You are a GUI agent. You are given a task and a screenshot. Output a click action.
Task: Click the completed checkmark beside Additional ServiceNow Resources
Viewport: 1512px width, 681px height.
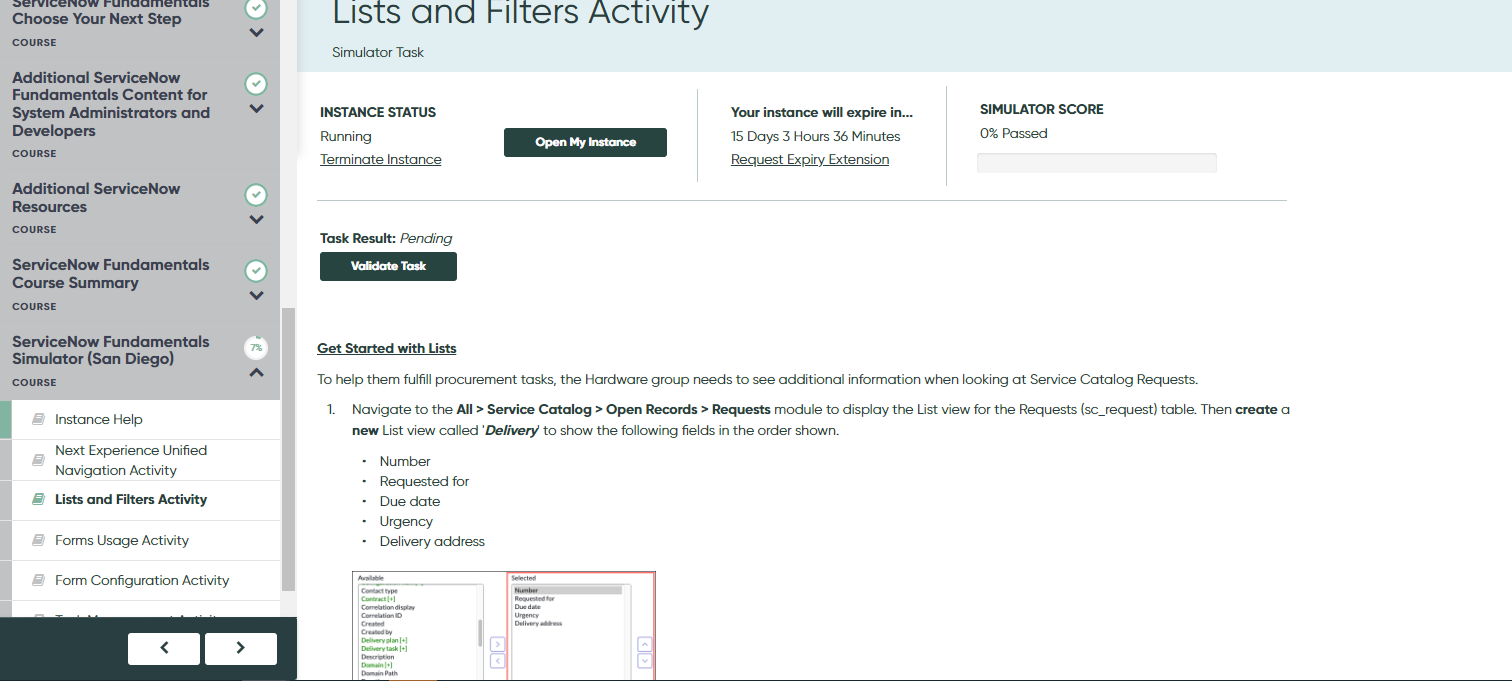point(256,194)
